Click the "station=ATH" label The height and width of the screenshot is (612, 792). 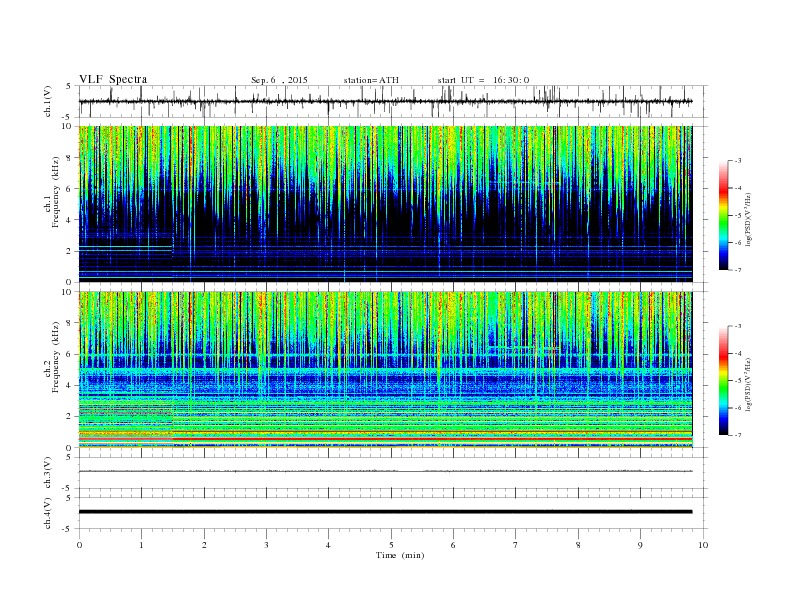click(371, 80)
